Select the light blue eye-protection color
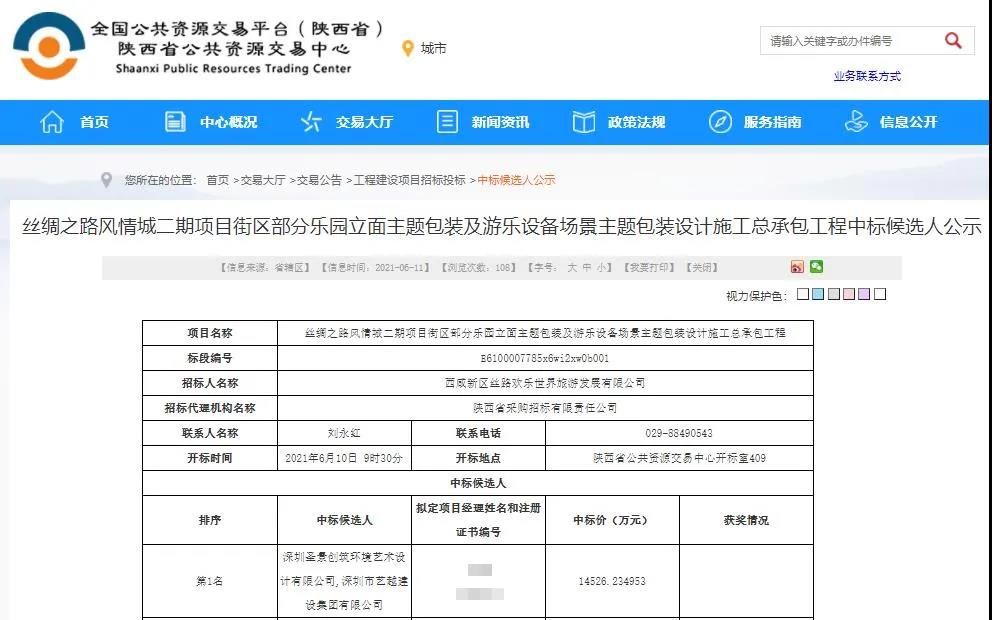Viewport: 992px width, 620px height. [x=819, y=295]
